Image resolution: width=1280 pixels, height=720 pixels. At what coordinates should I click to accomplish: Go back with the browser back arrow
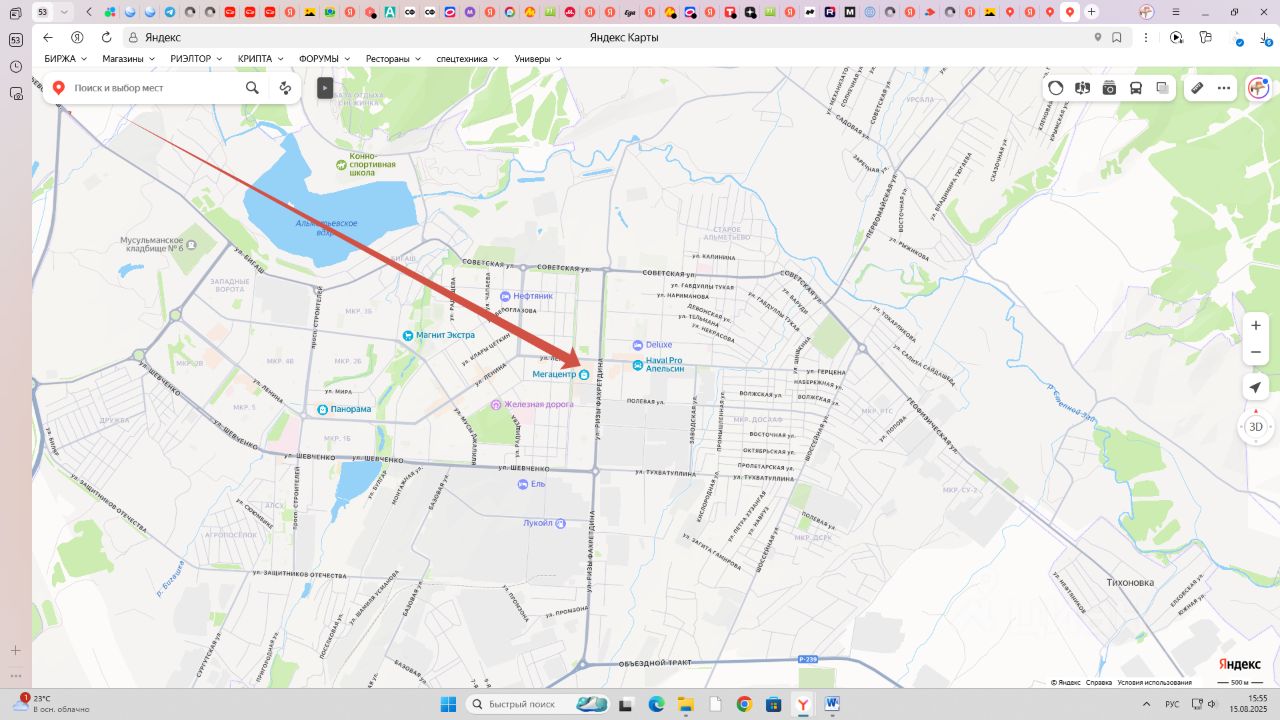[x=48, y=37]
